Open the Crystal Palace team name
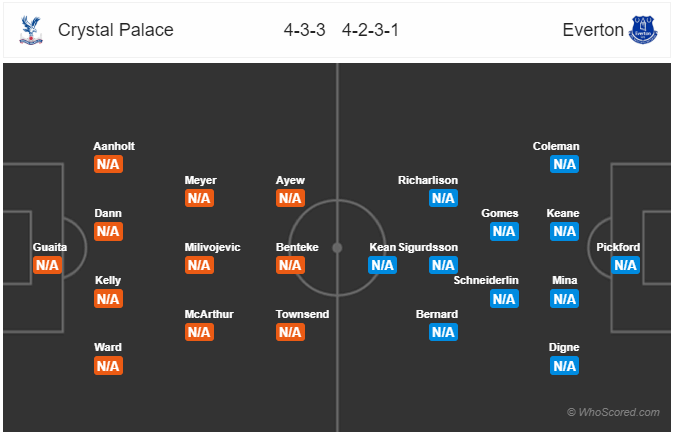 click(x=115, y=30)
